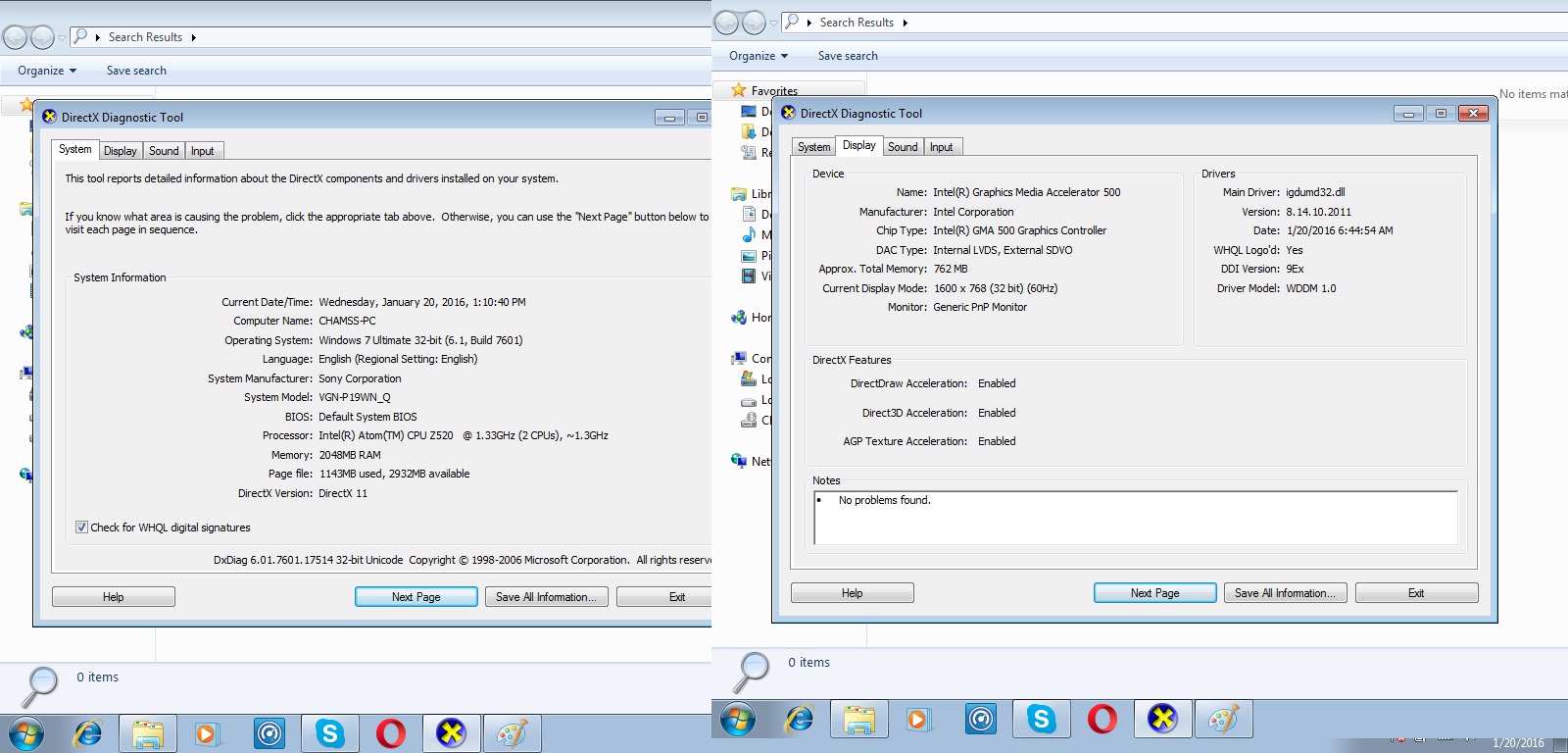This screenshot has width=1568, height=753.
Task: Click the system model value VGN-P19WN_Q
Action: 355,397
